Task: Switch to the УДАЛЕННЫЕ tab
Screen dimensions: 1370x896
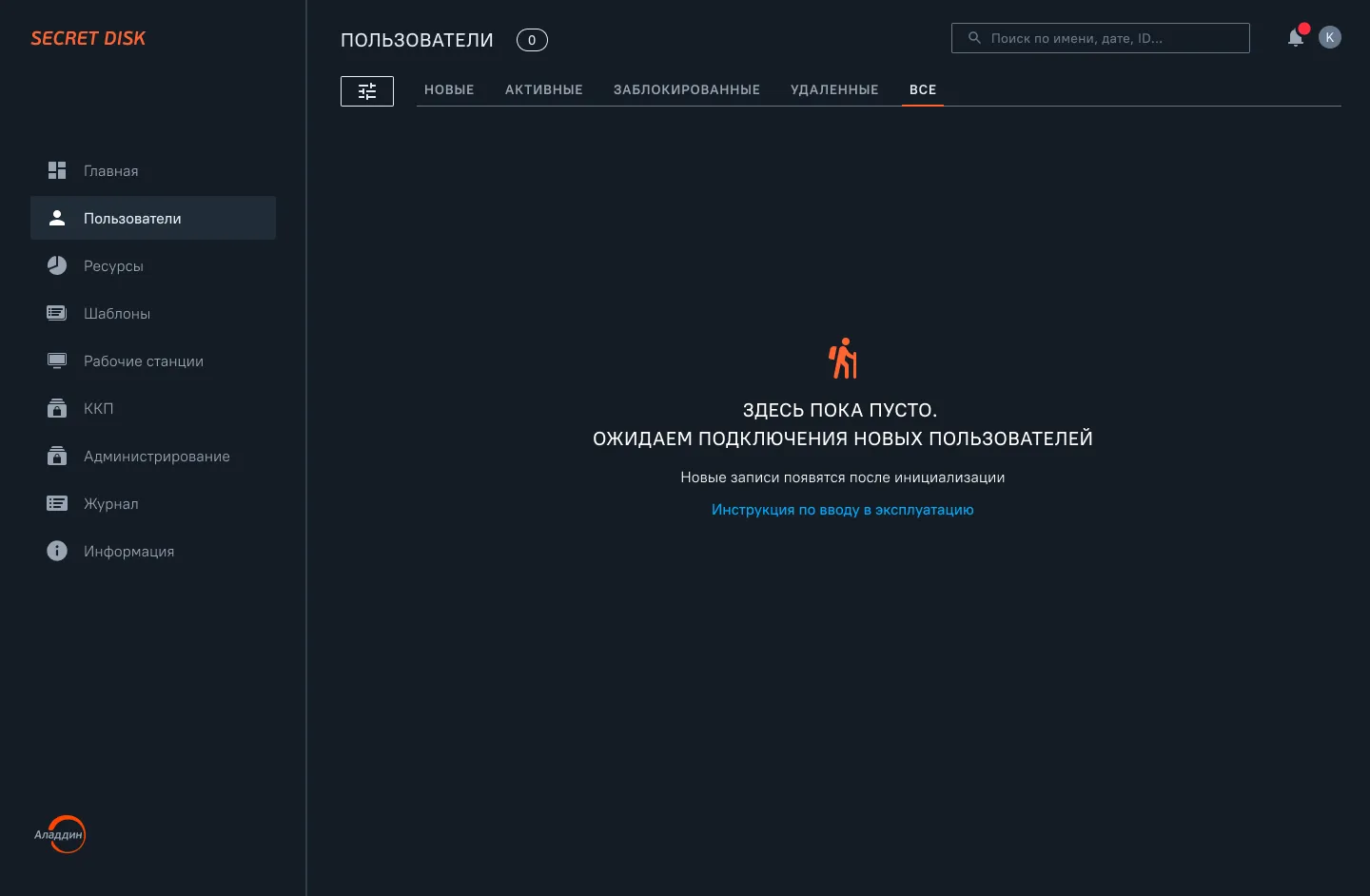Action: coord(834,89)
